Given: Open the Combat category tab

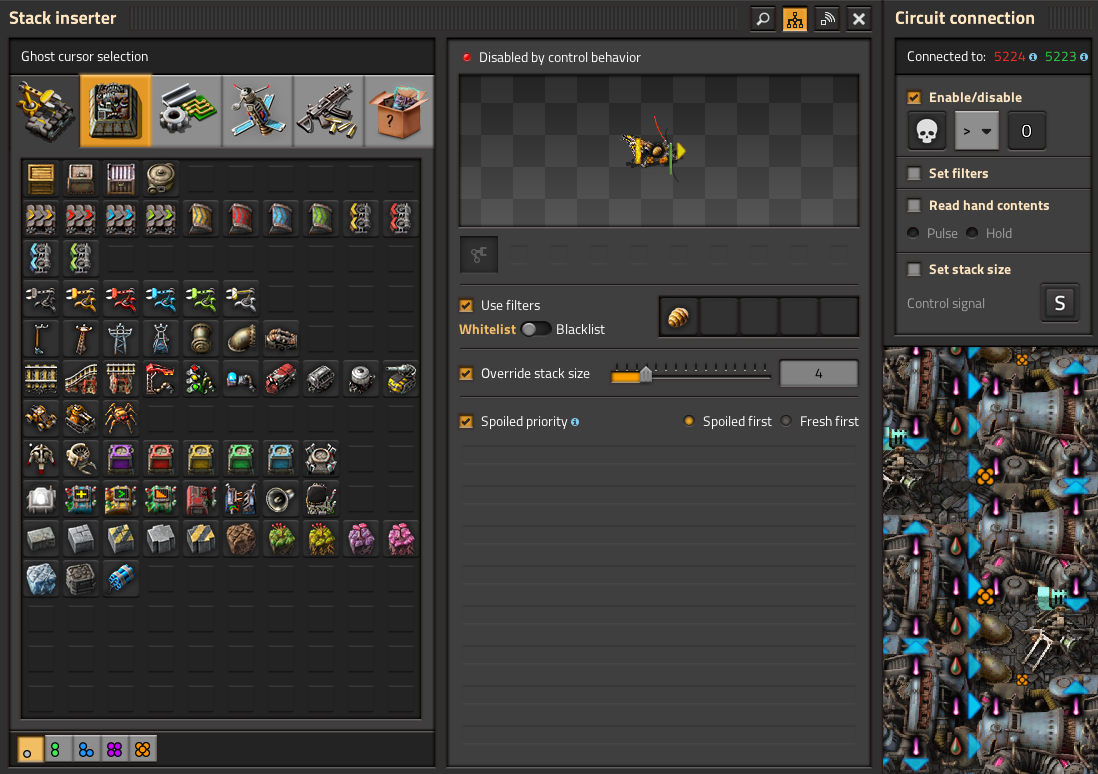Looking at the screenshot, I should 328,111.
